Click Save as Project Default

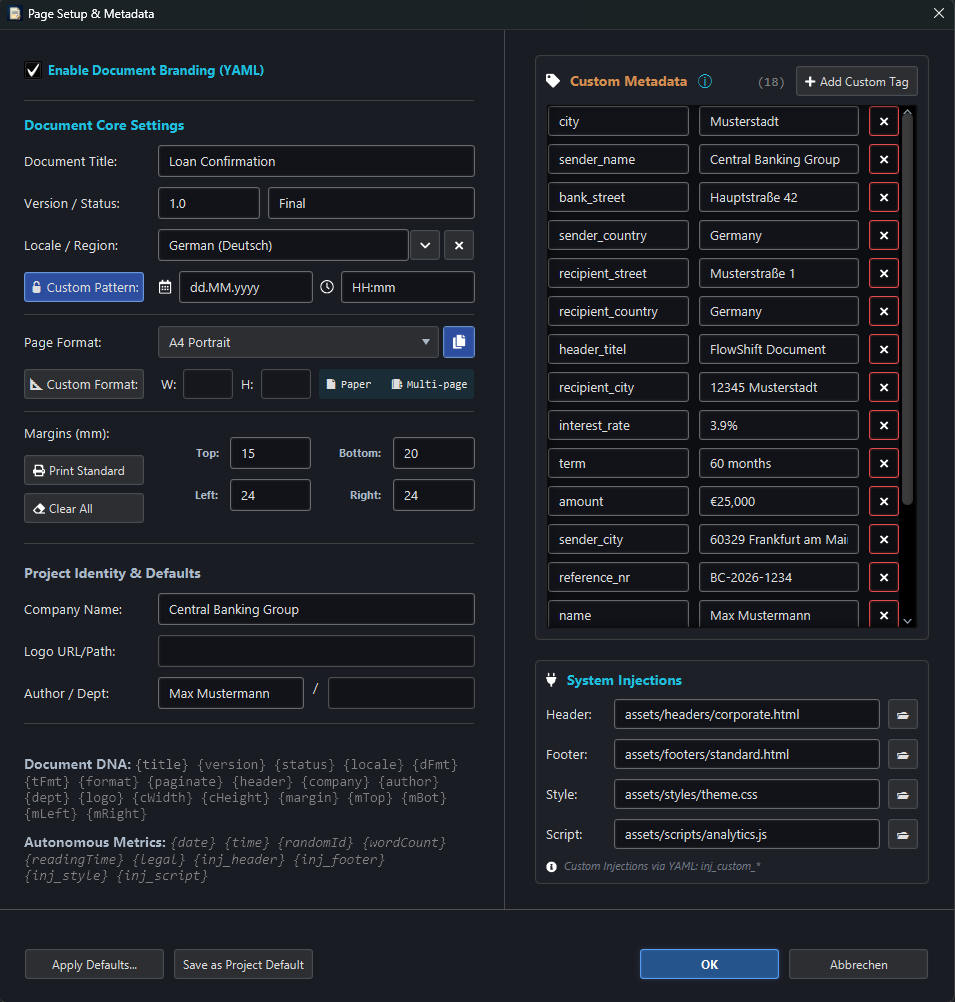[244, 965]
